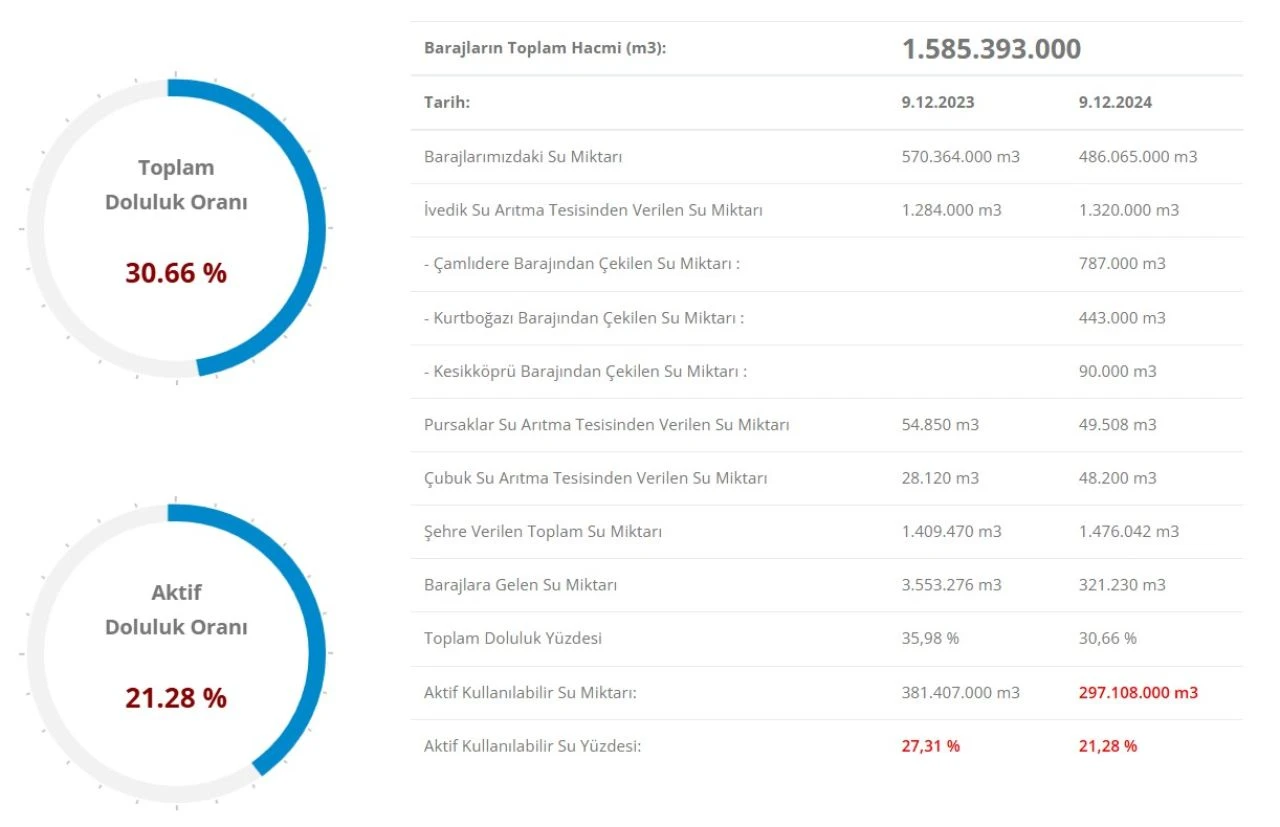Click the 21.28 % active fill value
1280x827 pixels.
(176, 698)
